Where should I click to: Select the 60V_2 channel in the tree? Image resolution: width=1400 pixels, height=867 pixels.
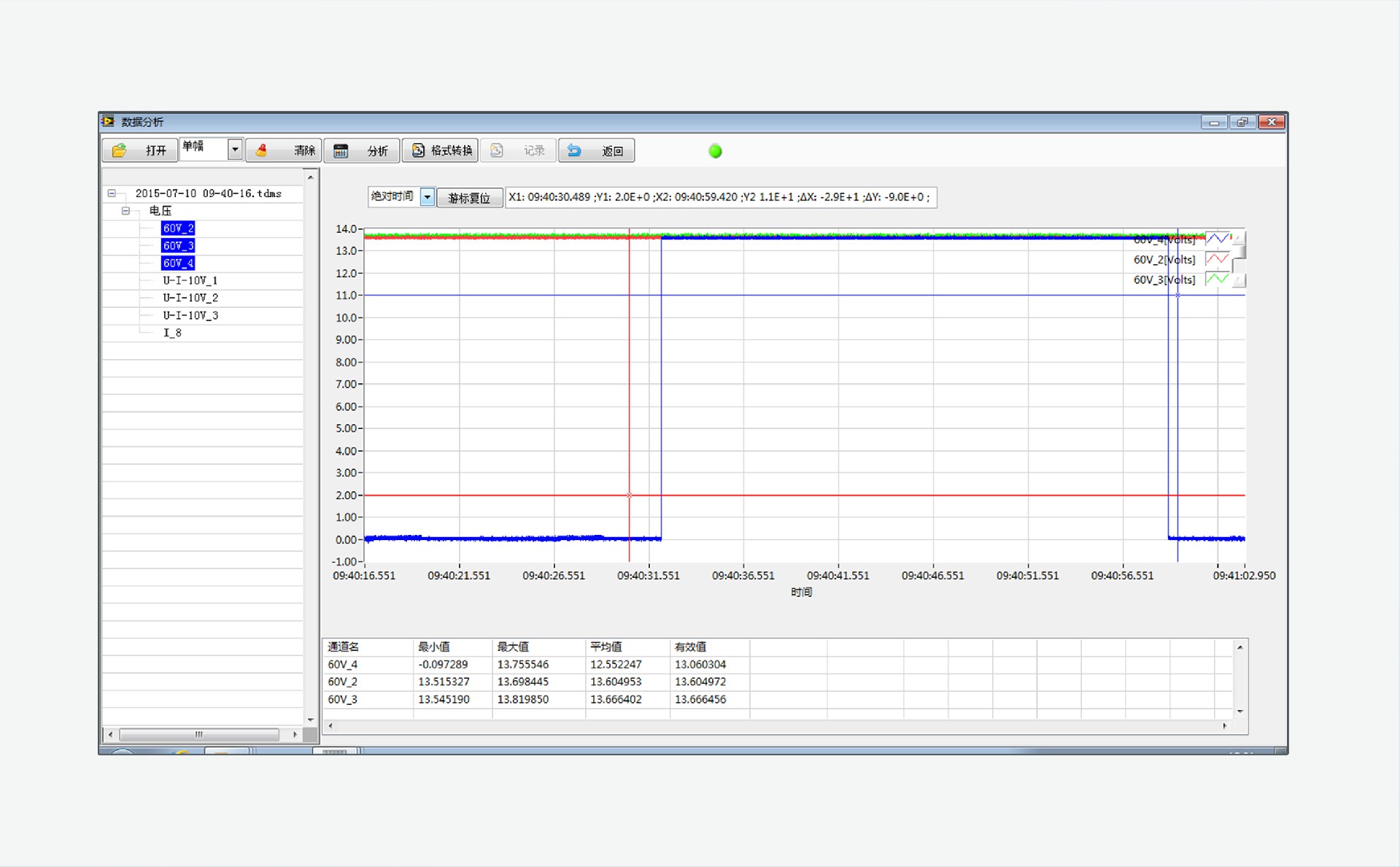point(178,228)
